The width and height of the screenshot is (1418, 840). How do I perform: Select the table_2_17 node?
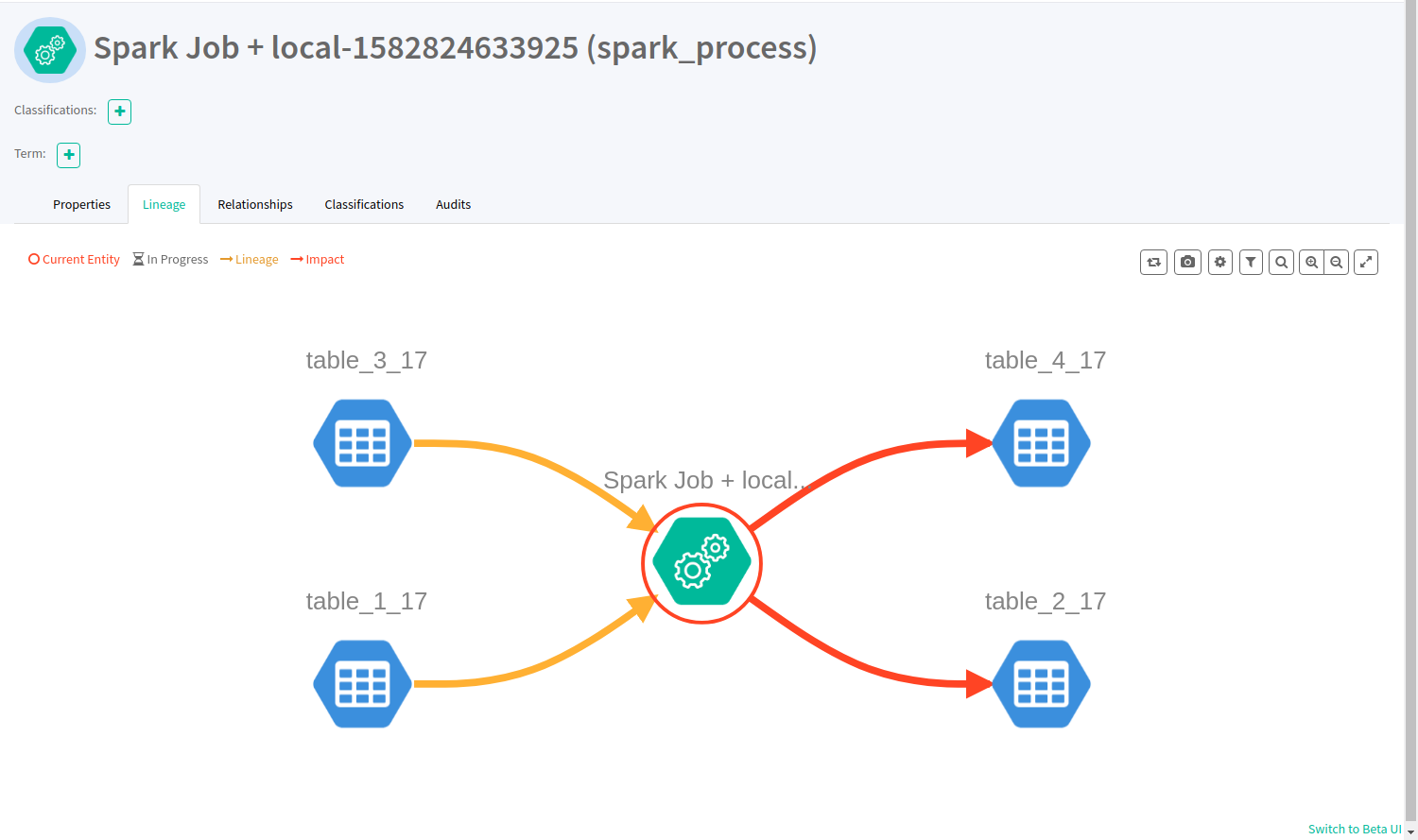click(x=1041, y=683)
